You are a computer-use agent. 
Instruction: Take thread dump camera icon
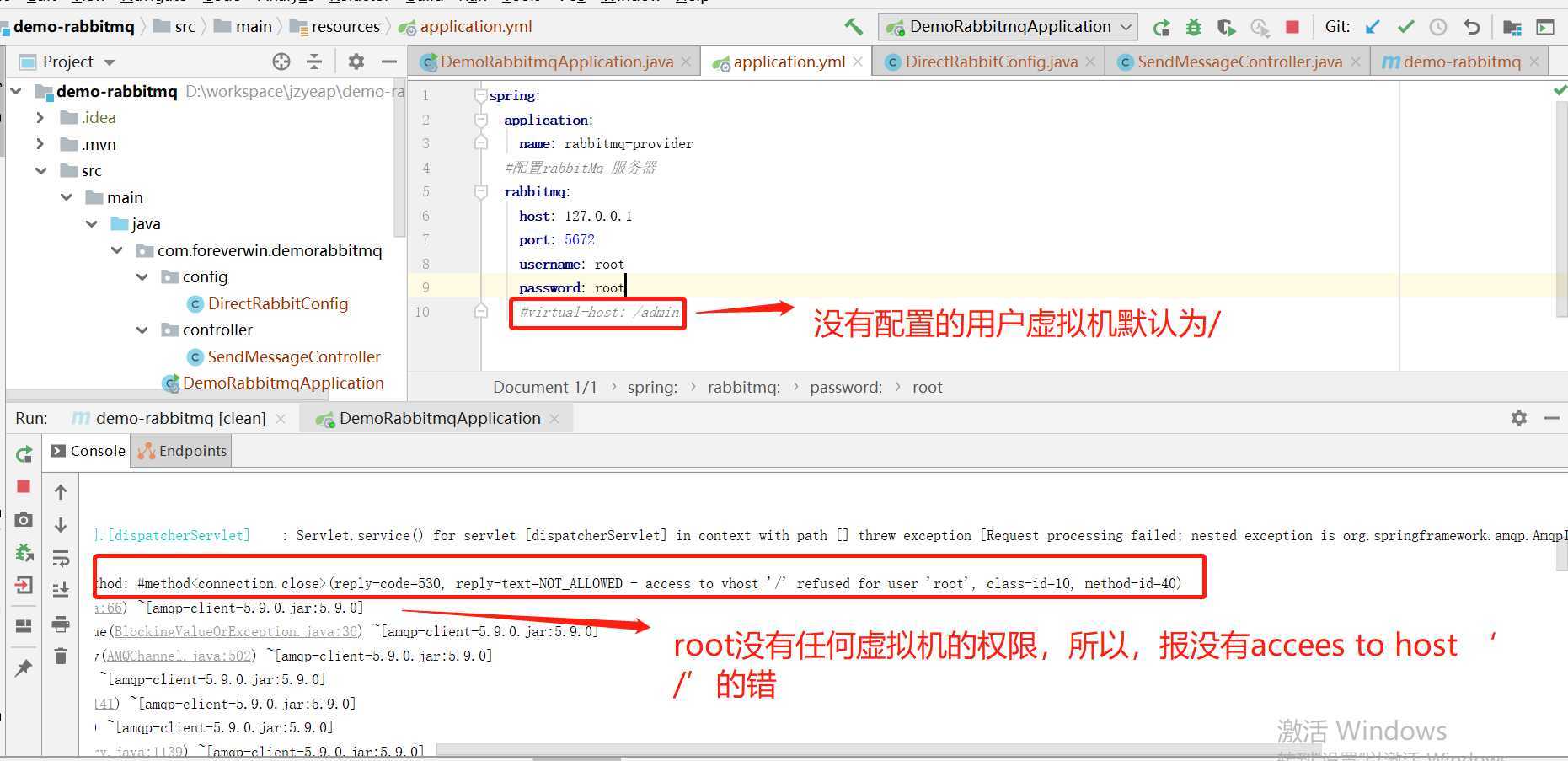(x=24, y=519)
